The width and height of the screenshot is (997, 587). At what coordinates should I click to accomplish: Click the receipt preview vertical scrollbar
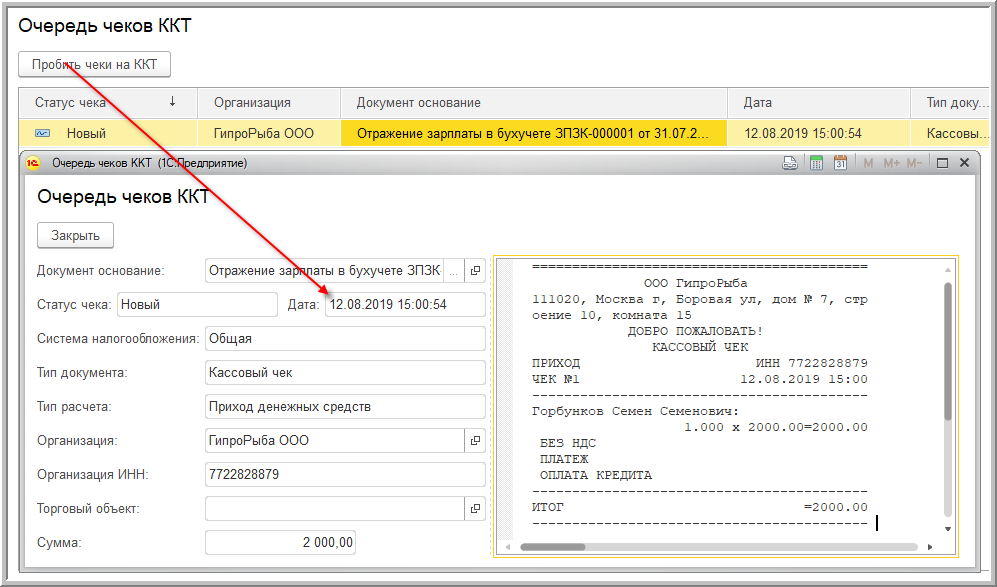coord(948,350)
